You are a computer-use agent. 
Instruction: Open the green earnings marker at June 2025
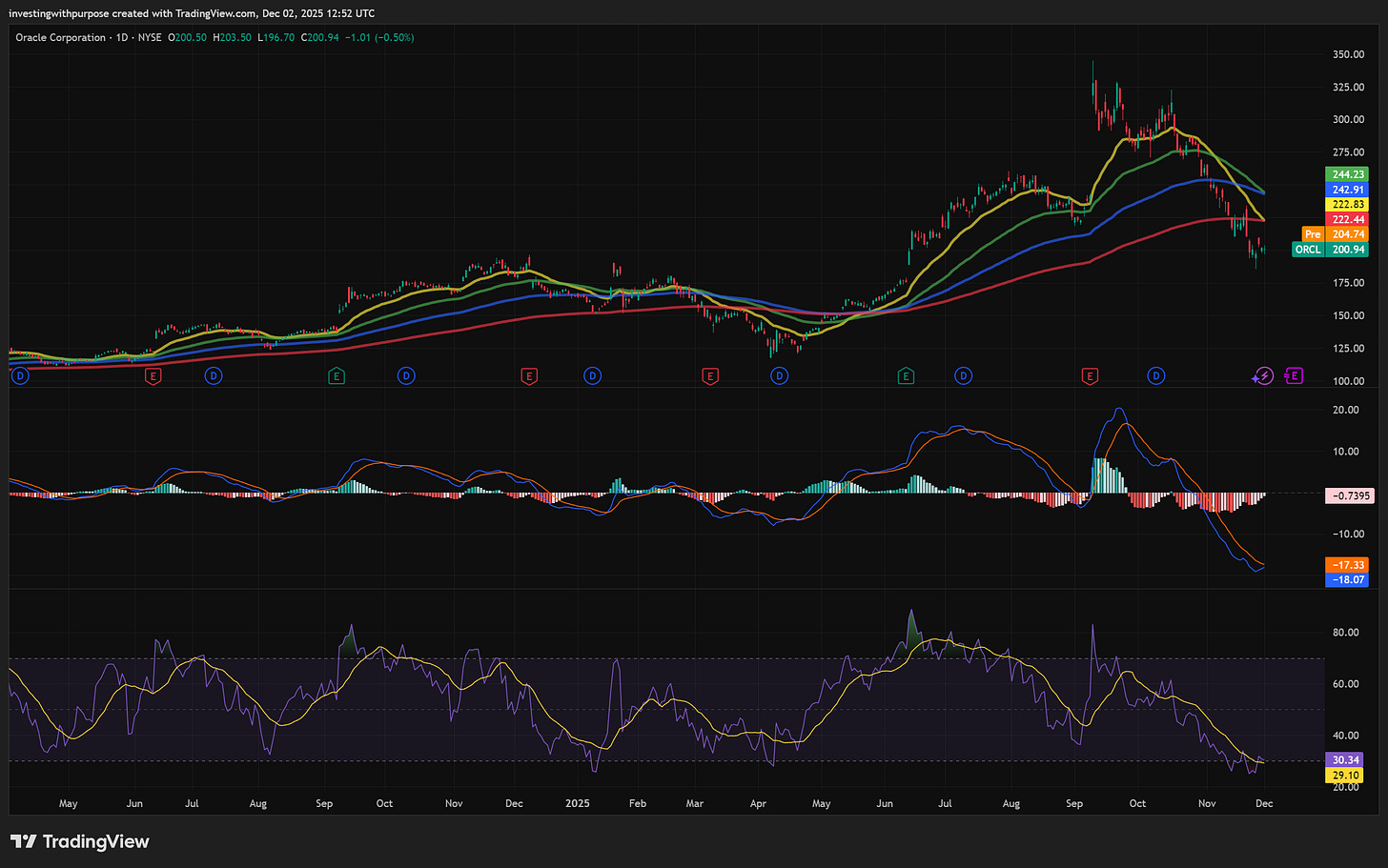click(x=906, y=376)
